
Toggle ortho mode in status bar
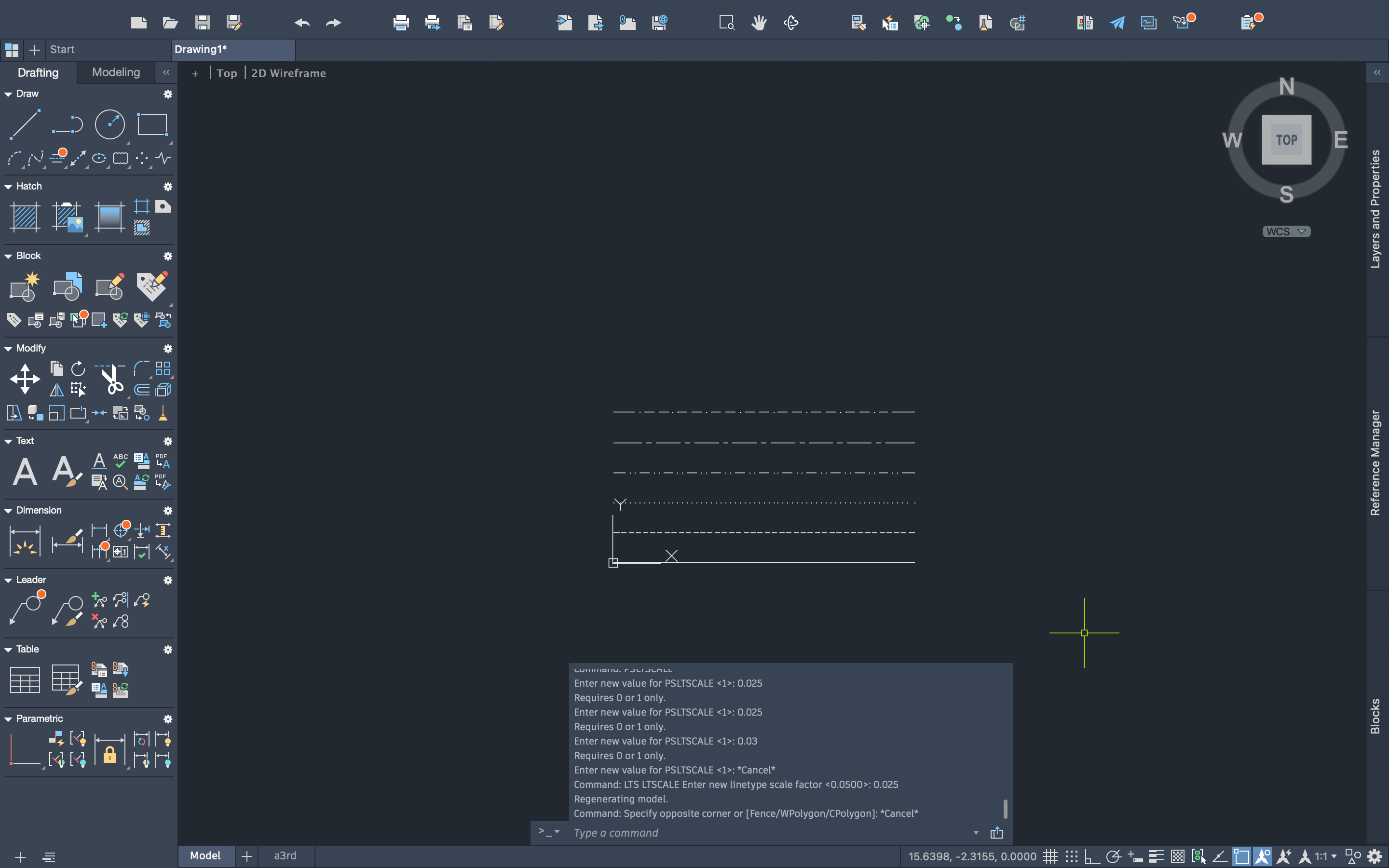click(x=1091, y=856)
